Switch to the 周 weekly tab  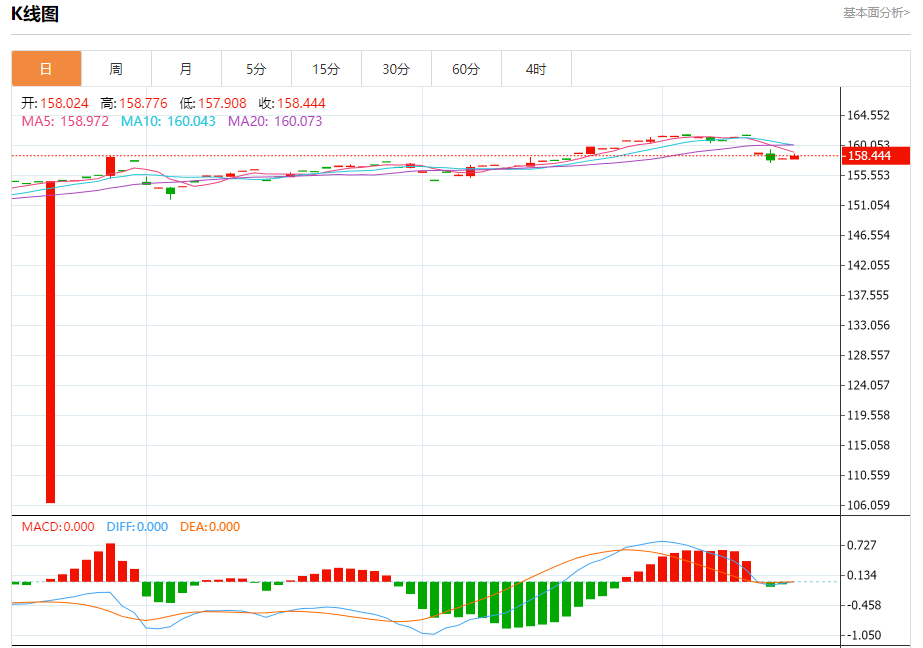(x=116, y=69)
